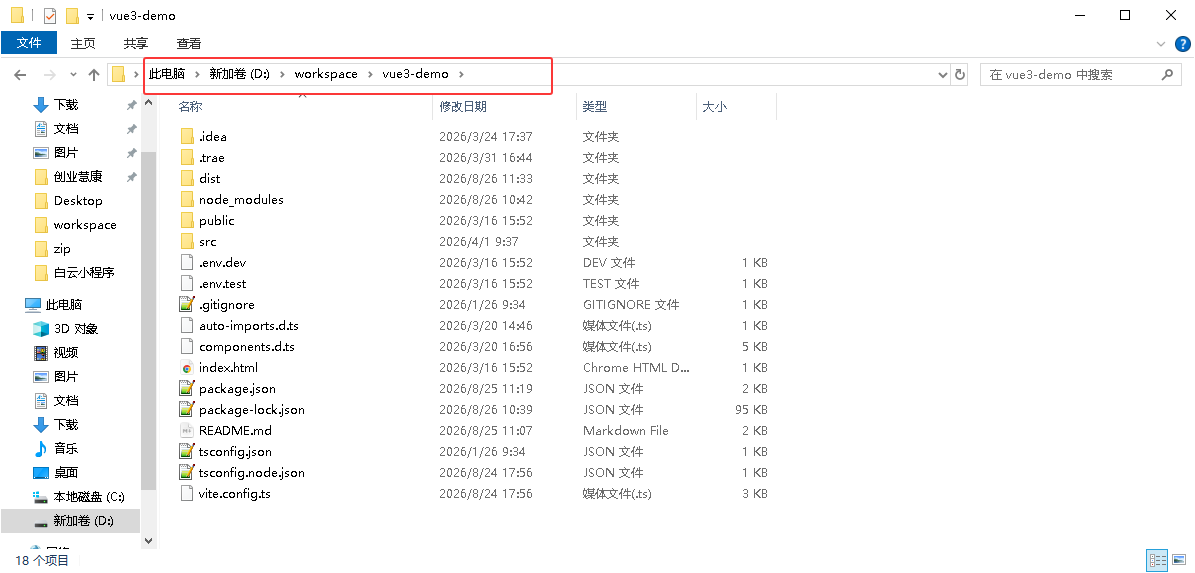Image resolution: width=1195 pixels, height=573 pixels.
Task: Click the navigation pane scrollbar up arrow
Action: point(148,101)
